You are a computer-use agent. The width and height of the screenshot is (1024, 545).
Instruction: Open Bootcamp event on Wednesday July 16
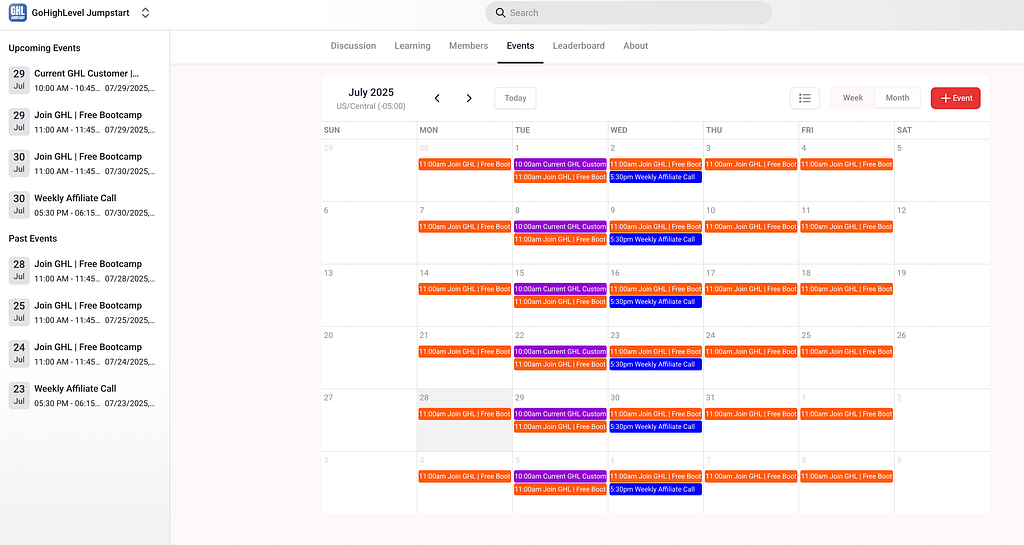click(x=656, y=289)
